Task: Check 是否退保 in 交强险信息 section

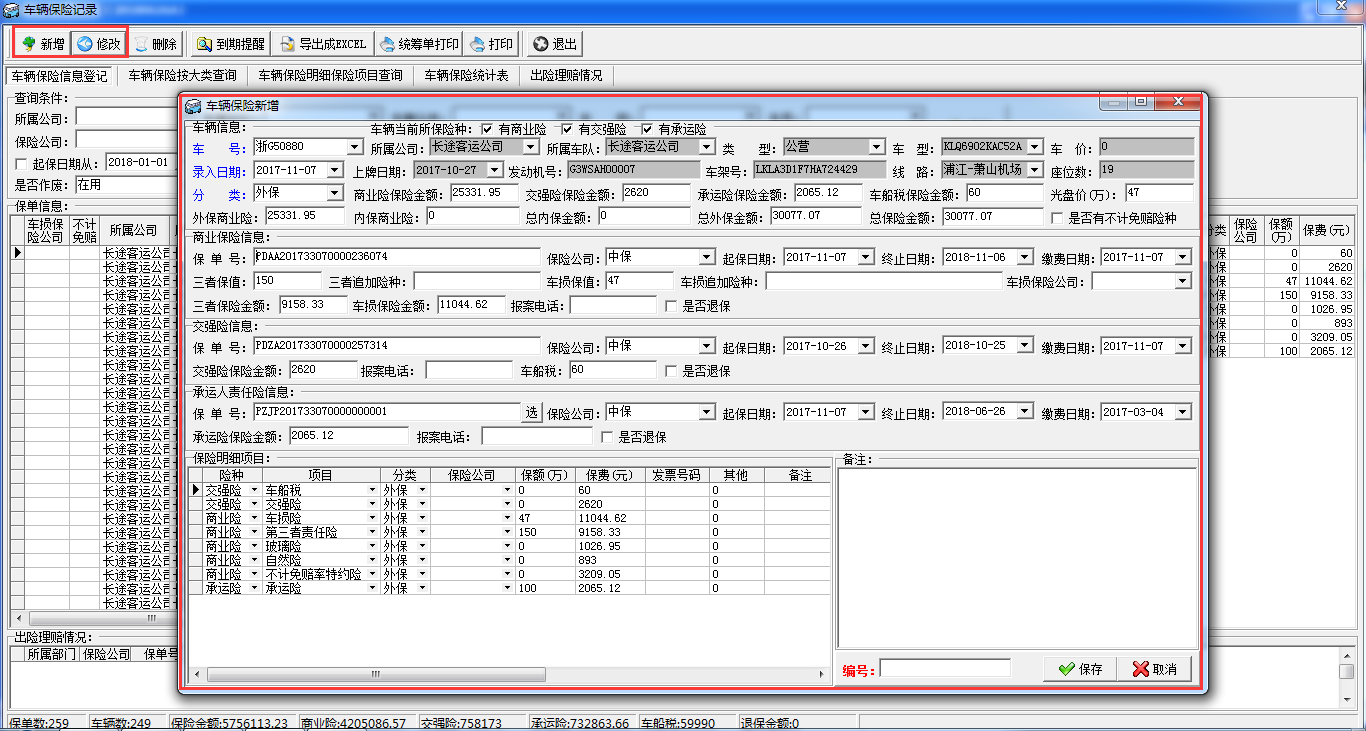Action: pyautogui.click(x=671, y=371)
